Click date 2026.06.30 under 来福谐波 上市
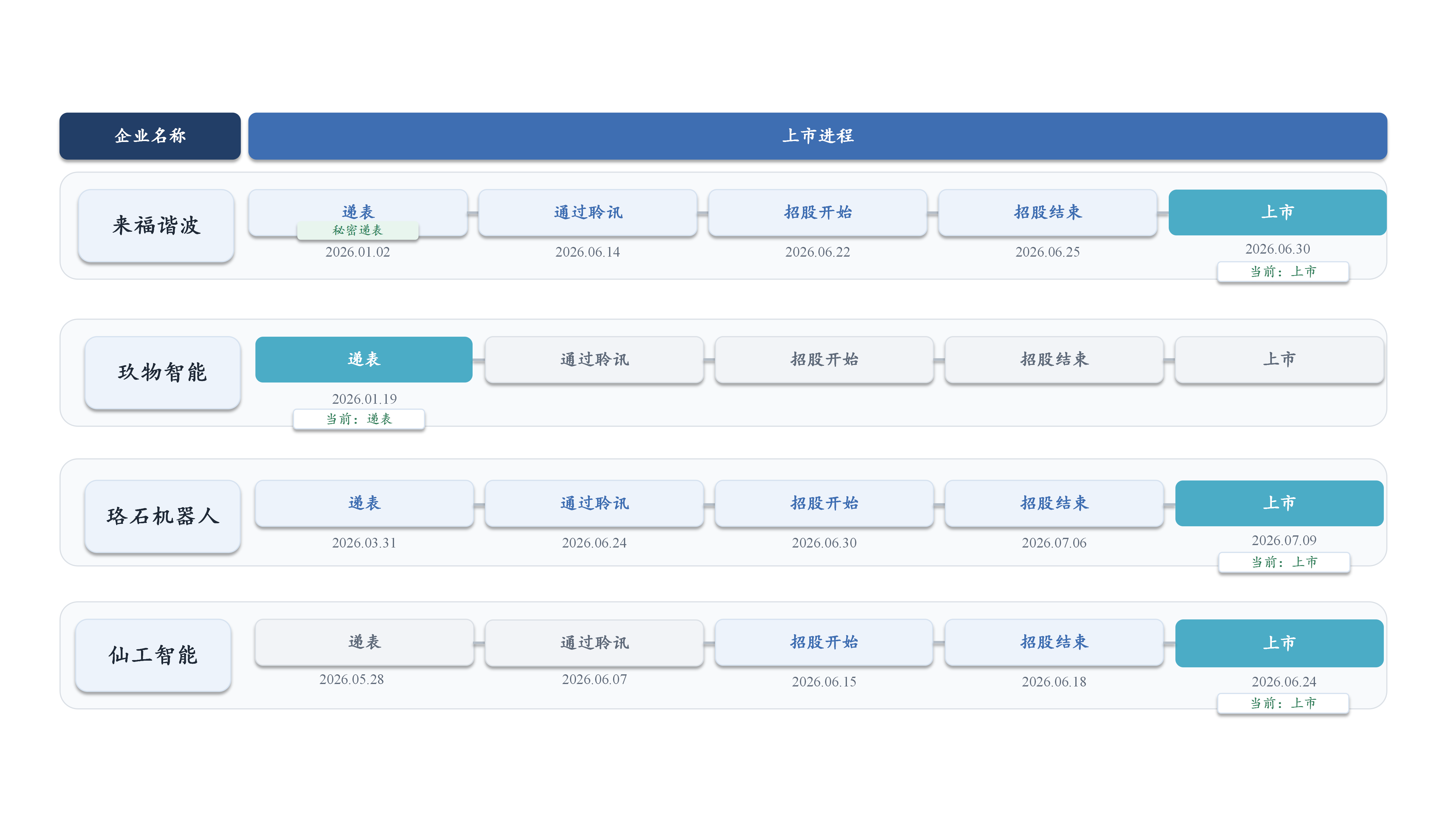Image resolution: width=1456 pixels, height=819 pixels. tap(1277, 249)
